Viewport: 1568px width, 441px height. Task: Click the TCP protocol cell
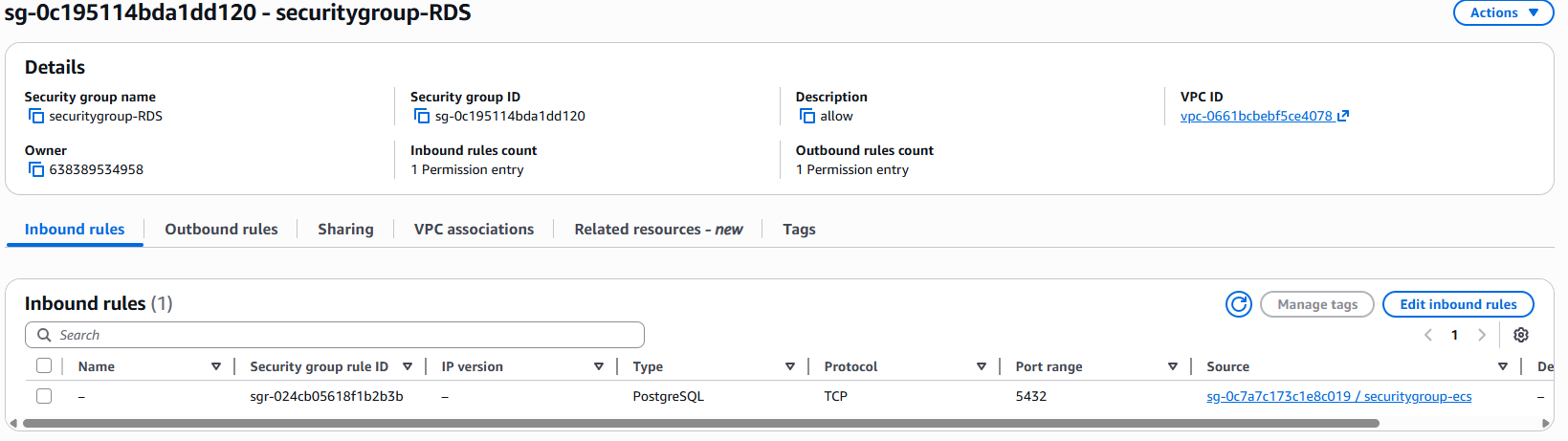[x=835, y=396]
